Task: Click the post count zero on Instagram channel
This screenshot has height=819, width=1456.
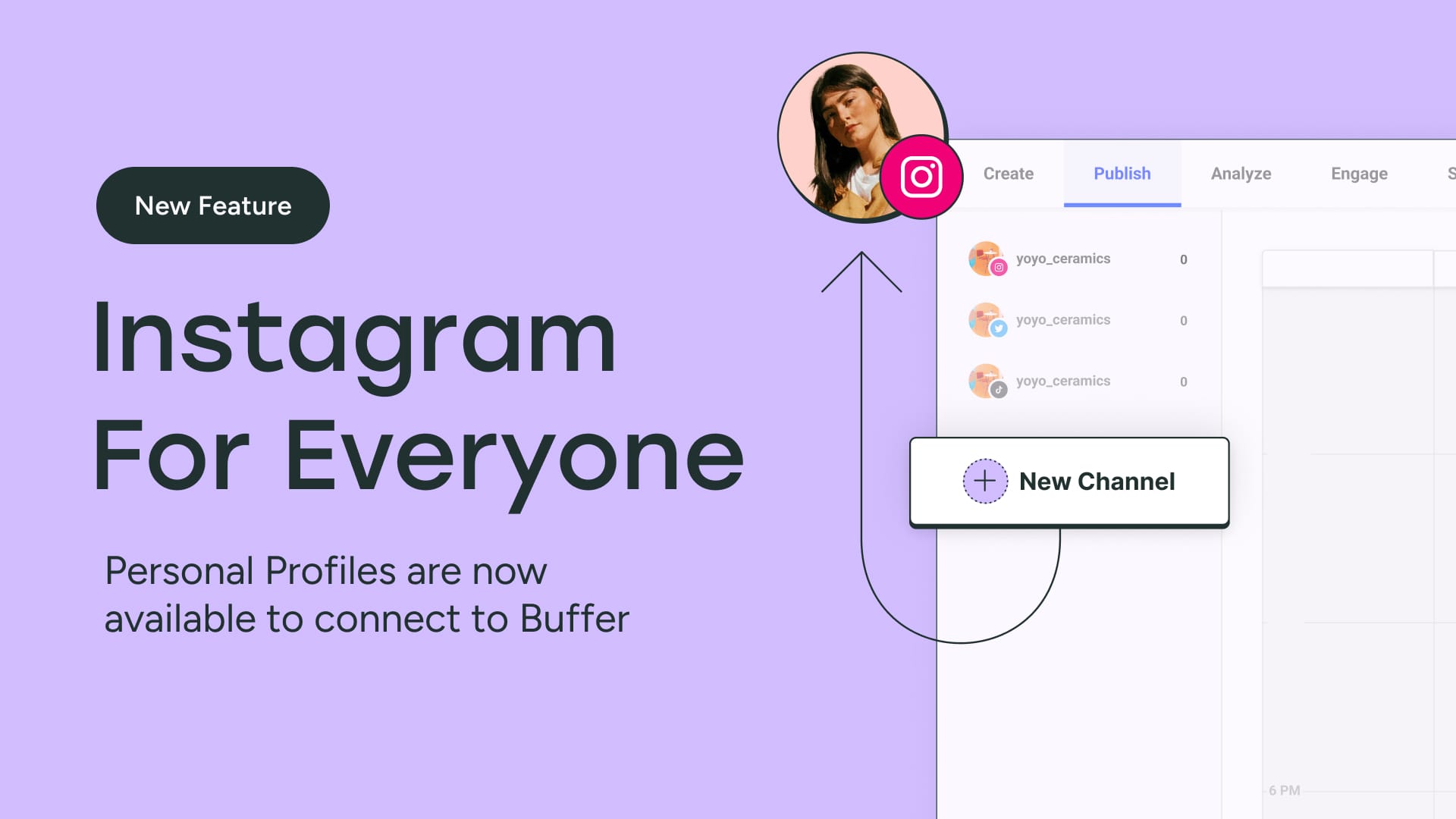Action: coord(1183,259)
